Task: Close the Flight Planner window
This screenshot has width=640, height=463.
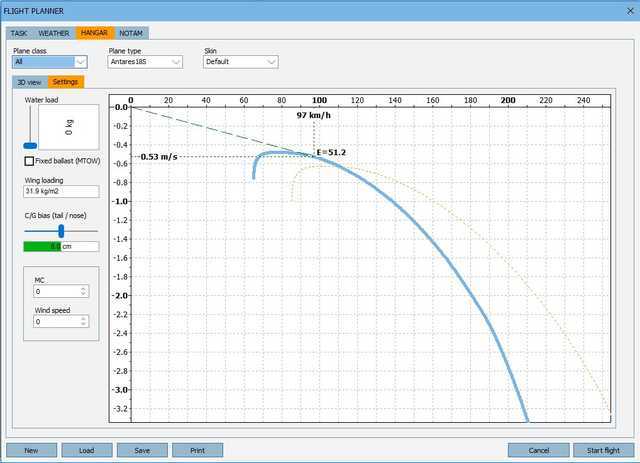Action: point(630,11)
